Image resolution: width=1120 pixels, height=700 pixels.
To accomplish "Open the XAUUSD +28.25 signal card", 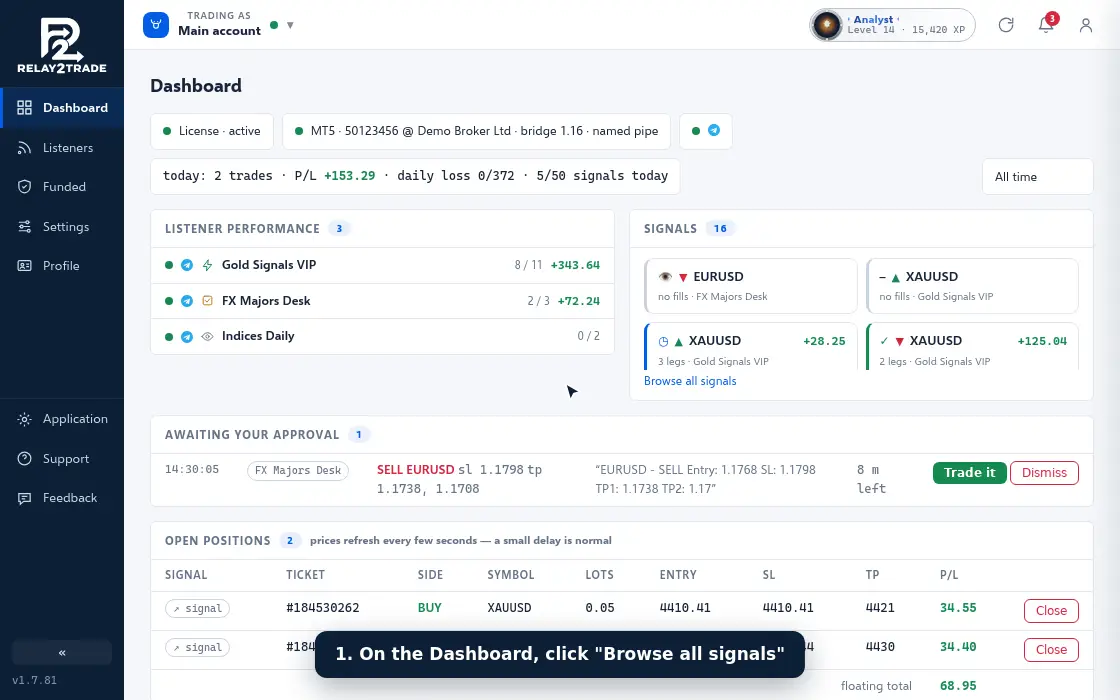I will coord(751,347).
